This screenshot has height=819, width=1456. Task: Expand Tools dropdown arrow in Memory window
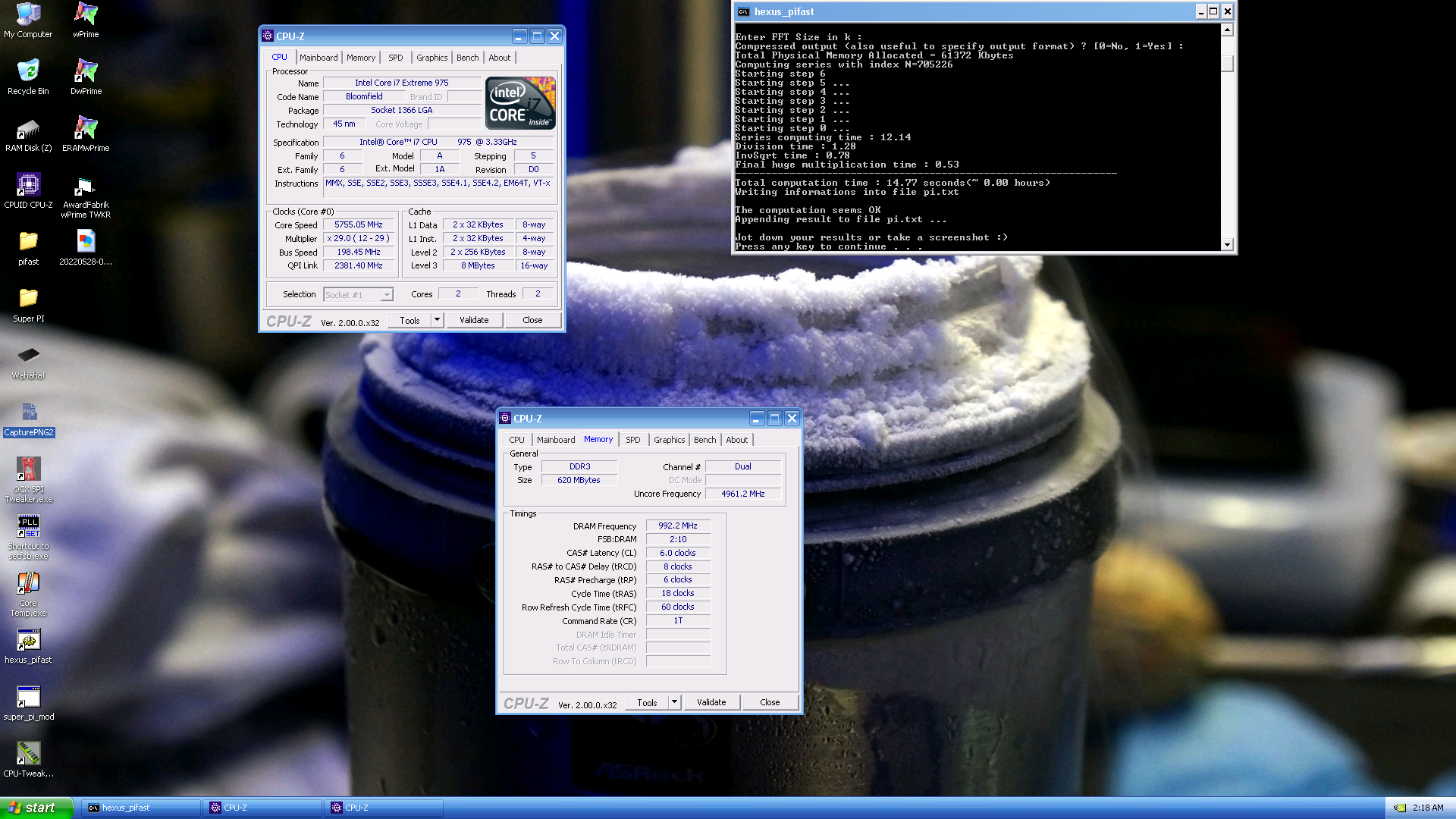(x=674, y=702)
